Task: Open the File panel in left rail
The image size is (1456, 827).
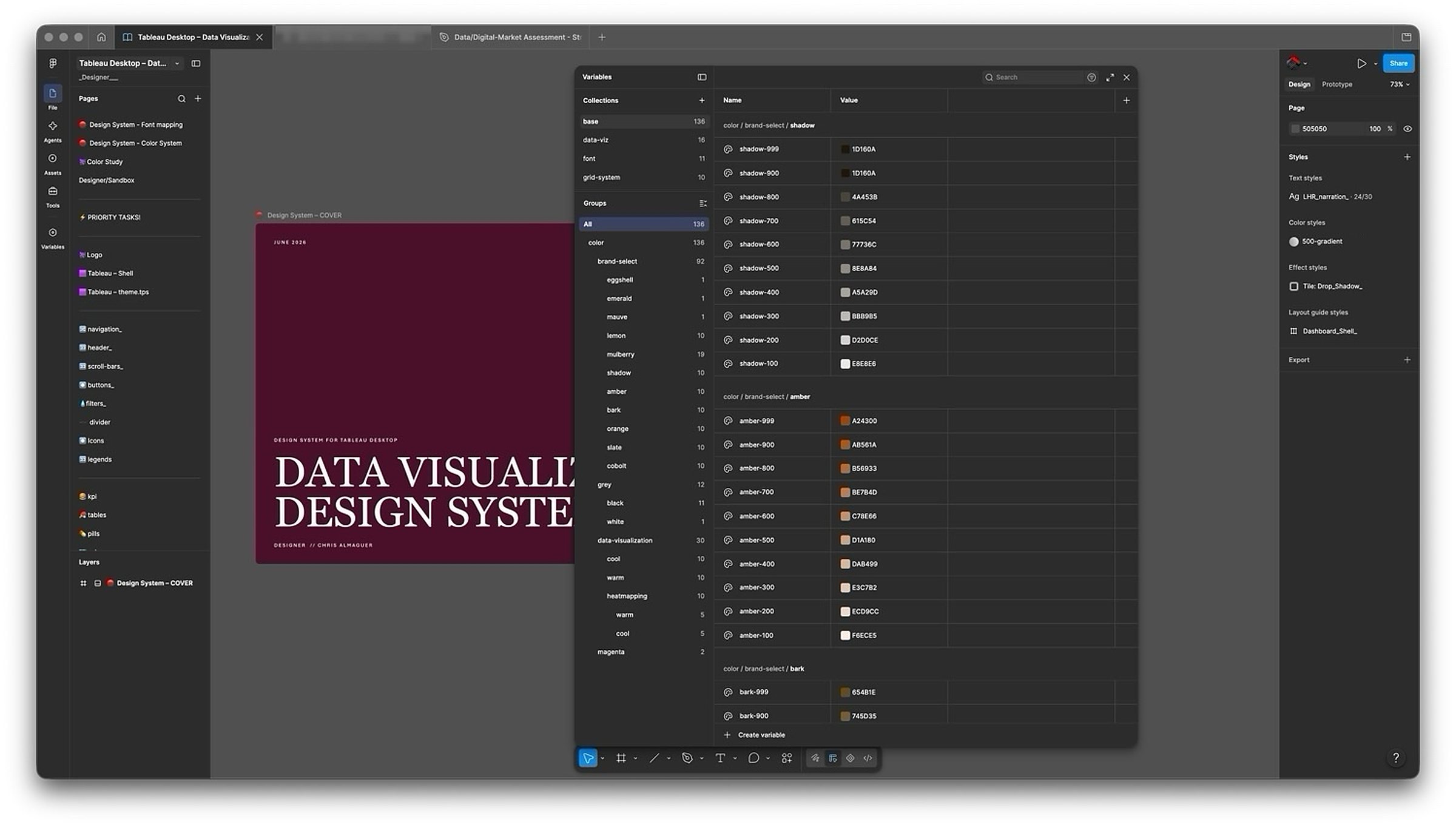Action: 53,97
